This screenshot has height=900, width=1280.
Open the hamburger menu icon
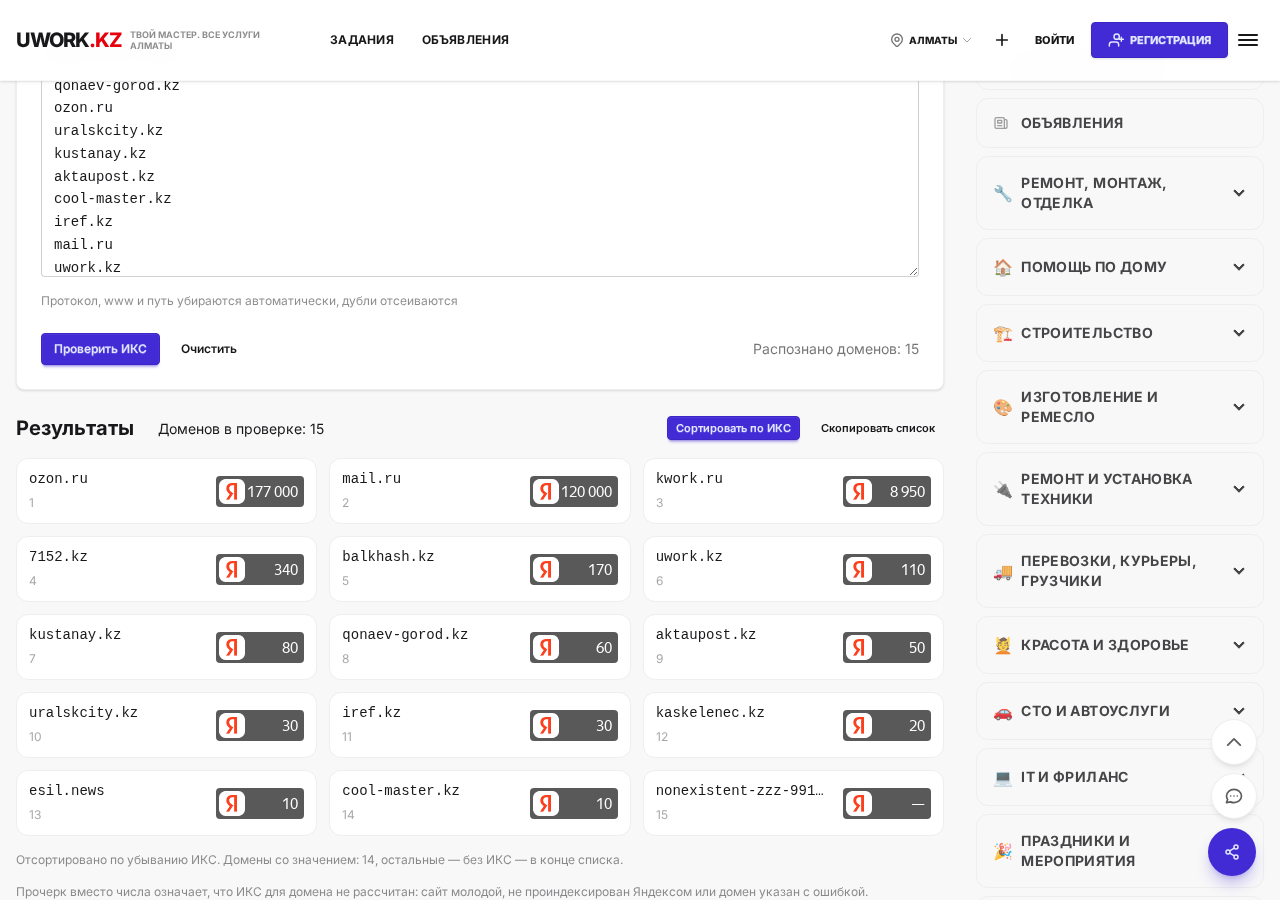1248,40
